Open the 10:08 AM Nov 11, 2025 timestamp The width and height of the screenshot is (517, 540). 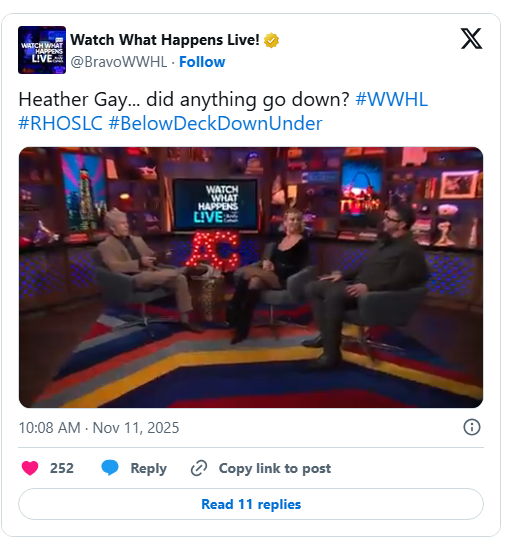pyautogui.click(x=99, y=428)
